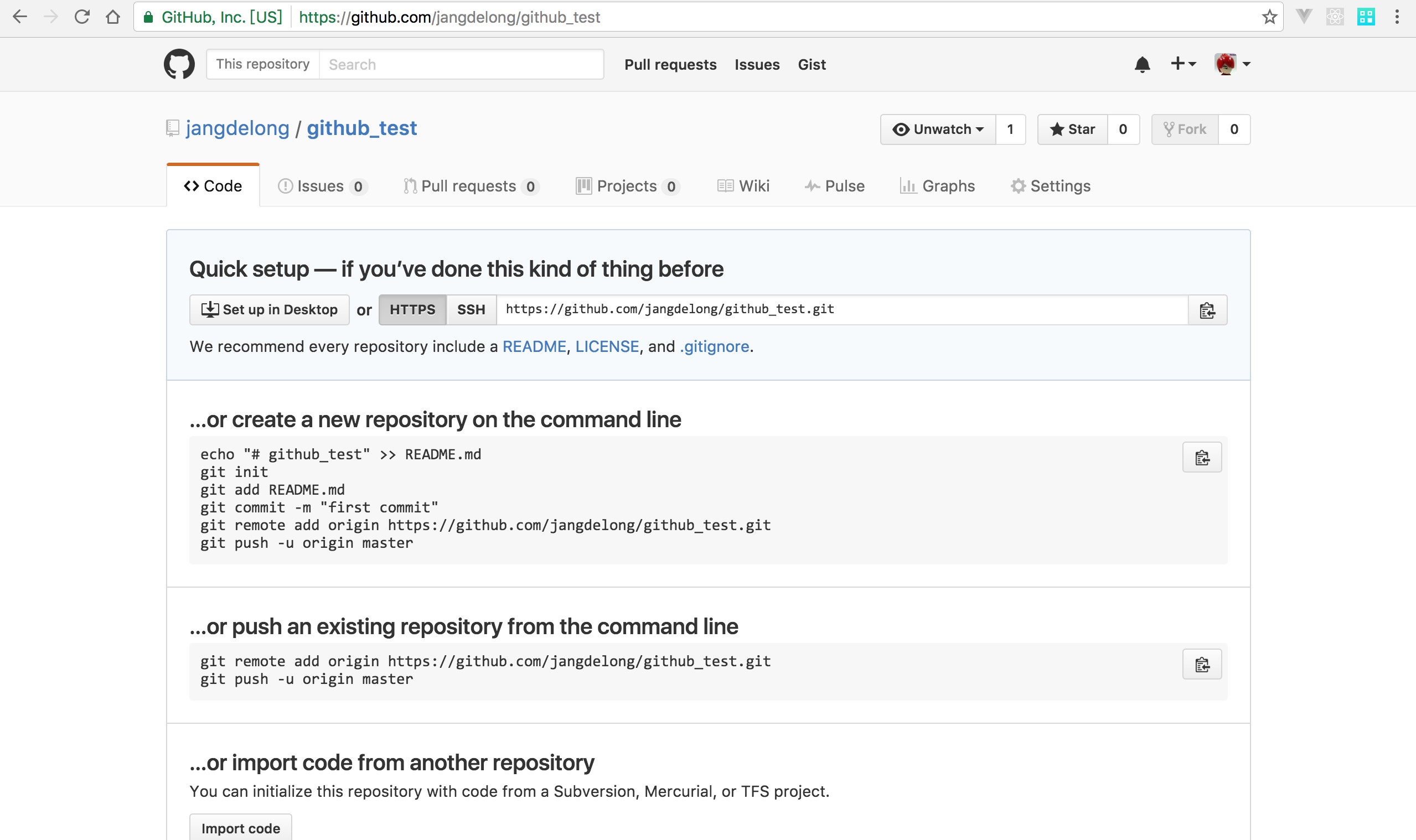Open the .gitignore link
This screenshot has height=840, width=1416.
coord(714,346)
